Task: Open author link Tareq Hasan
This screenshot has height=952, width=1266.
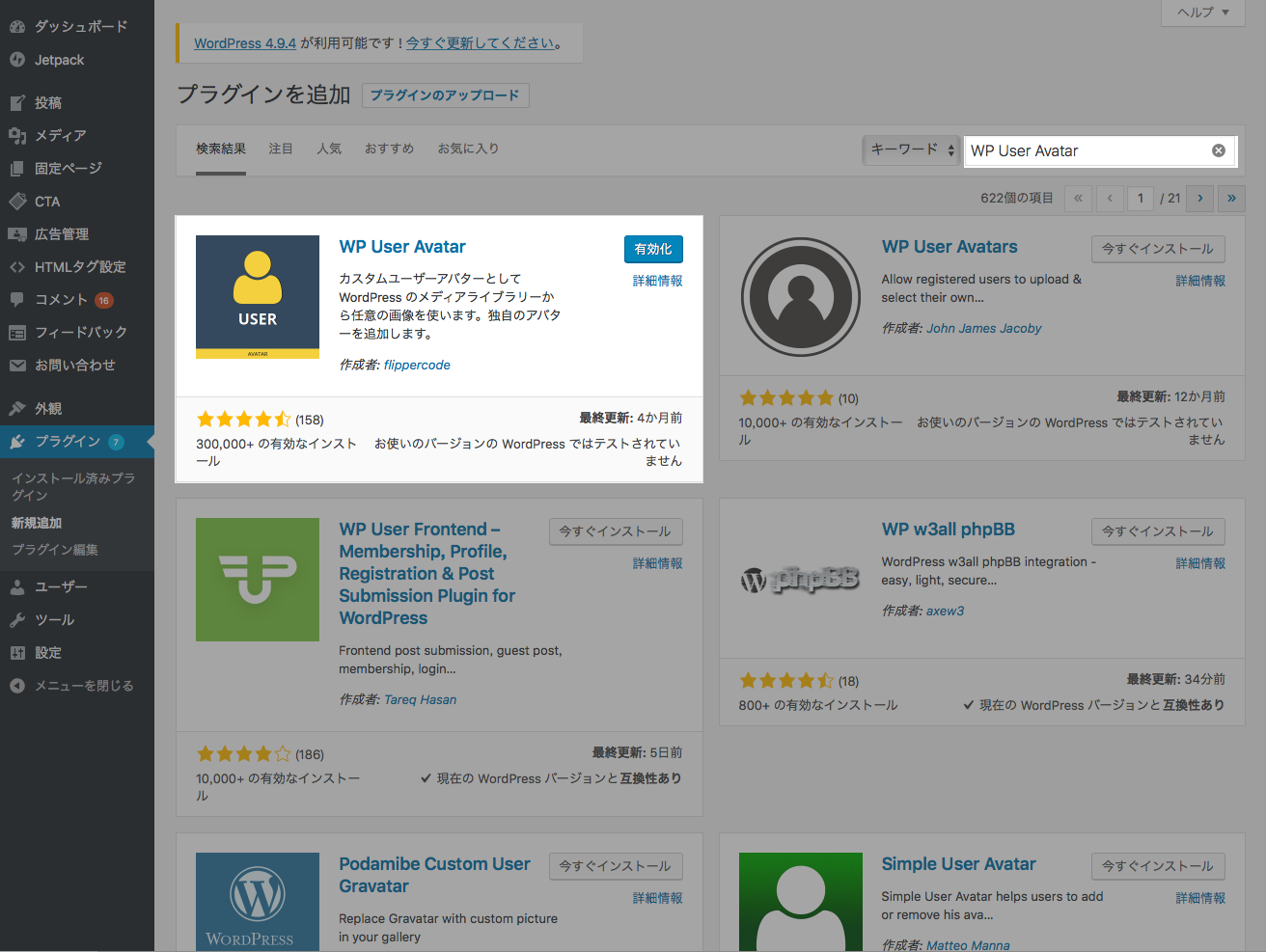Action: point(421,699)
